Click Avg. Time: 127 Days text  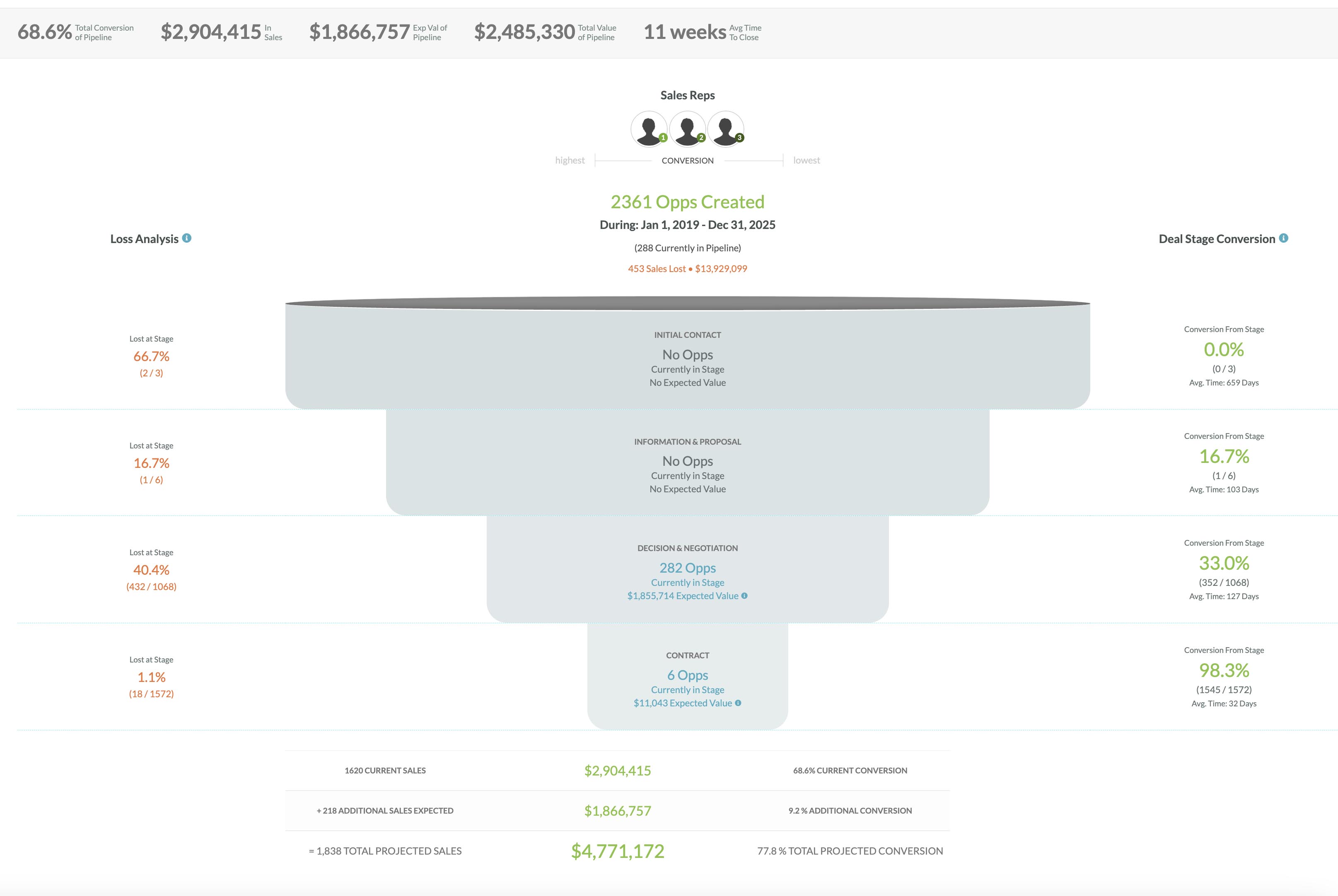[x=1224, y=596]
